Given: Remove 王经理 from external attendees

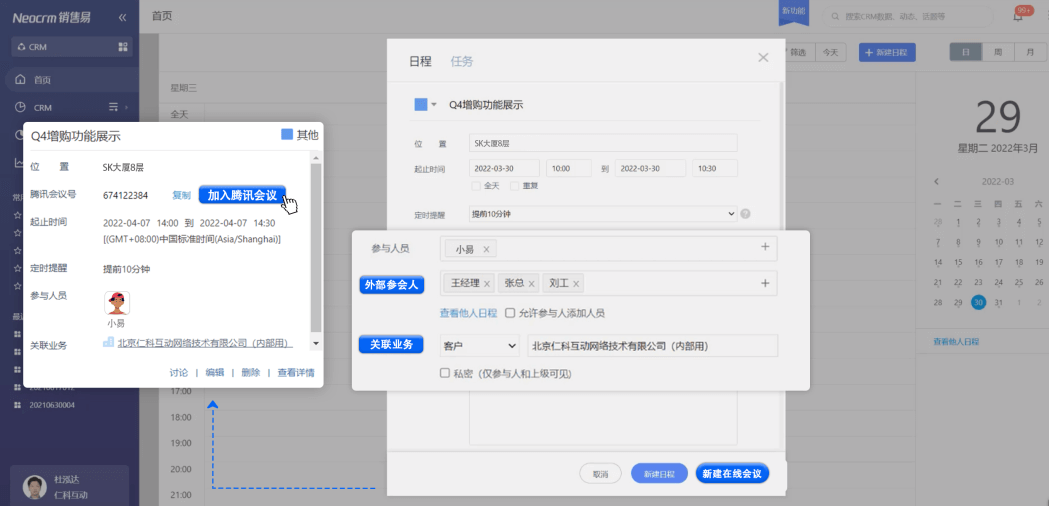Looking at the screenshot, I should [x=487, y=284].
